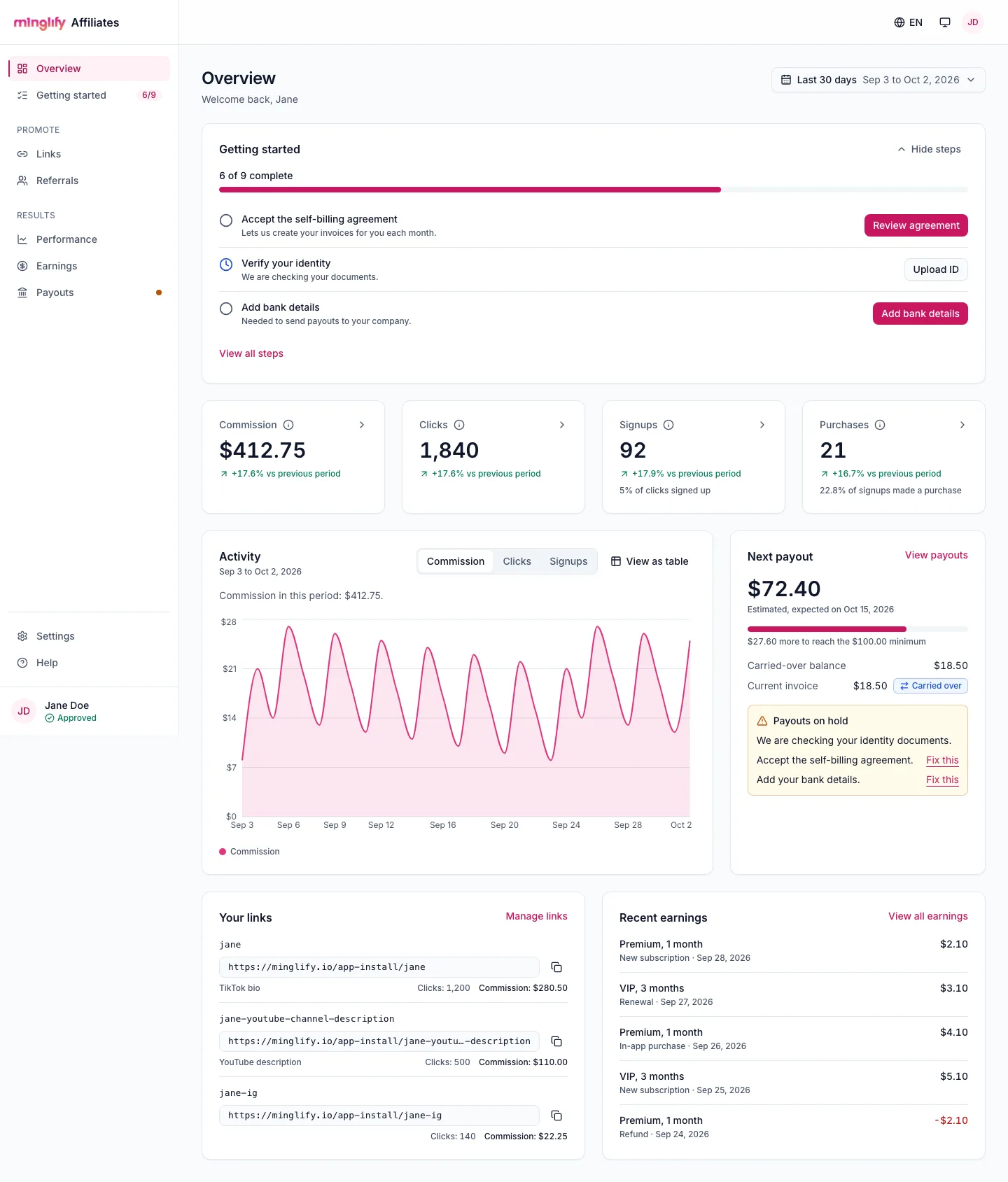Click Fix this beside self-billing agreement

click(x=942, y=760)
